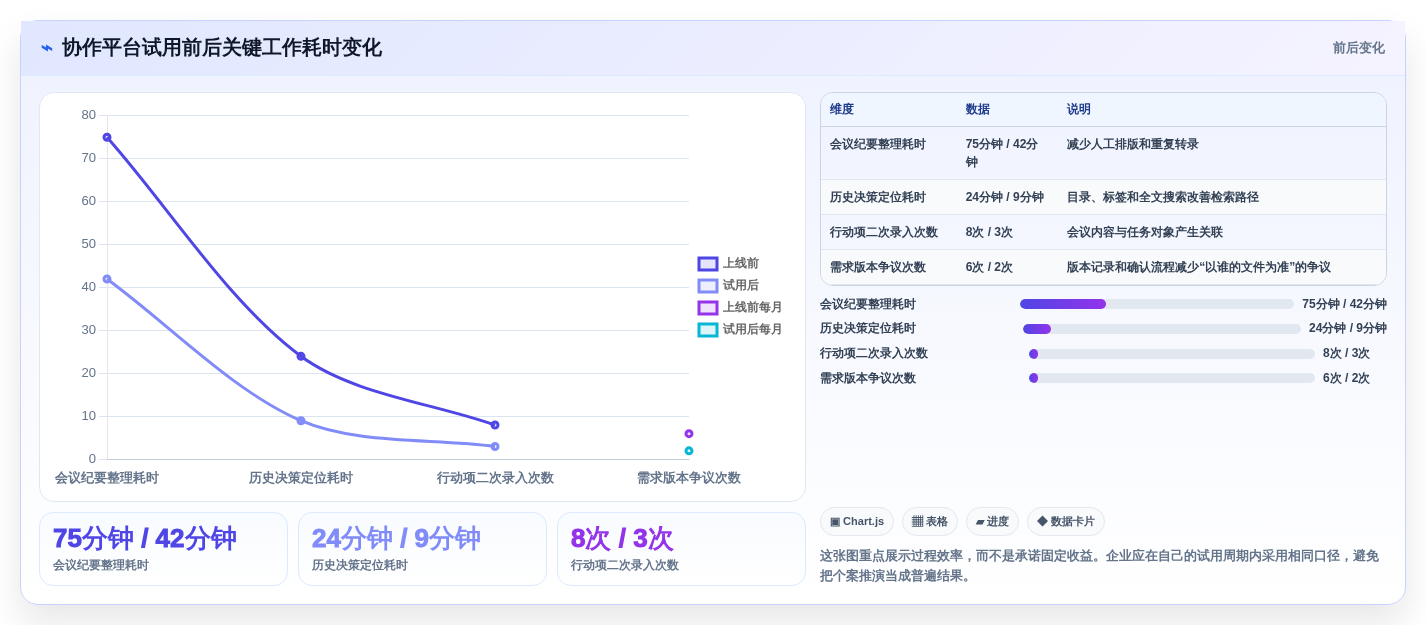Click the 上线前 point at 24 for 历史决策定位耗时

301,356
